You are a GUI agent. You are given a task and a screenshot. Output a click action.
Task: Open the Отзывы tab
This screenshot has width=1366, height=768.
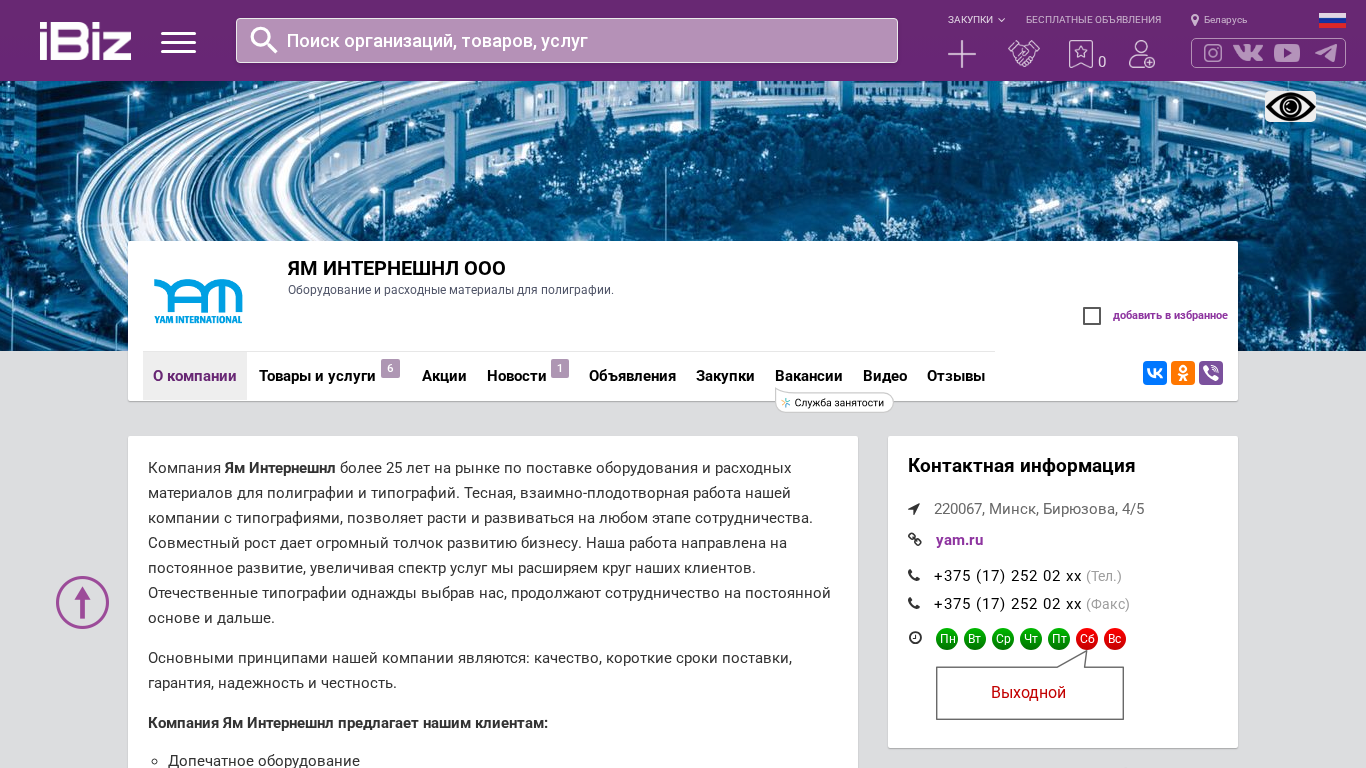click(x=956, y=376)
